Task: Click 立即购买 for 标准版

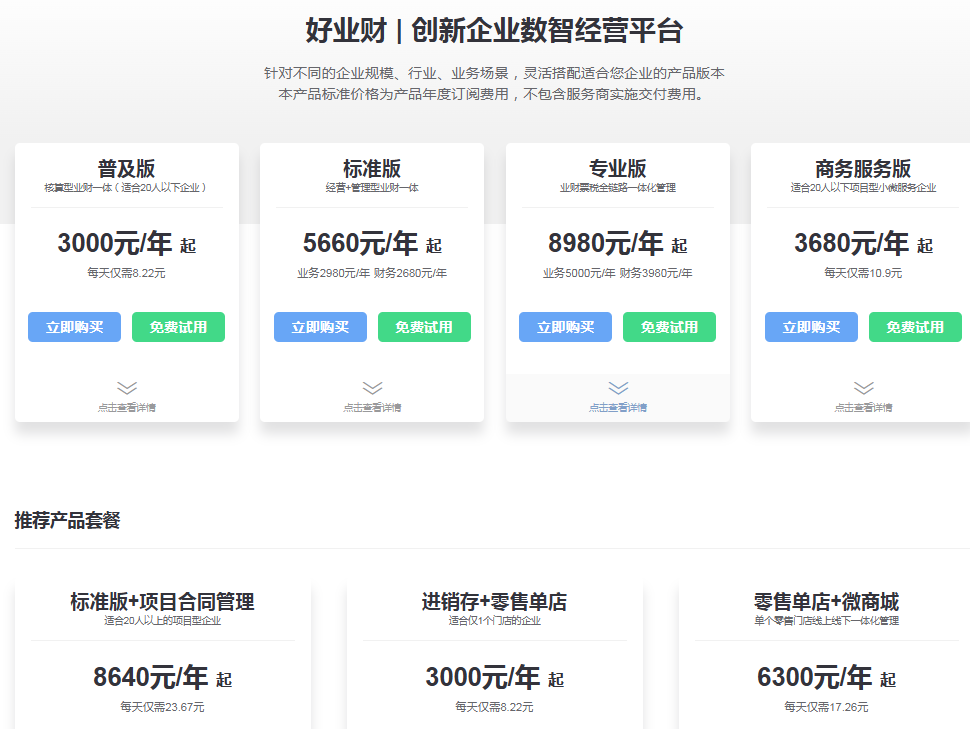Action: (320, 327)
